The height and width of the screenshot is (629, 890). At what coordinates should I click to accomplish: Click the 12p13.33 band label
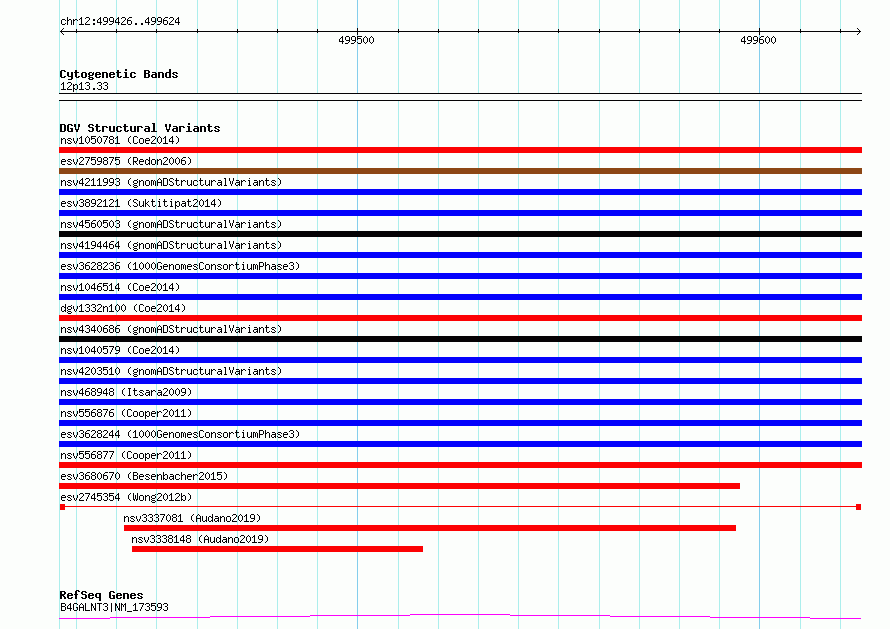tap(84, 86)
